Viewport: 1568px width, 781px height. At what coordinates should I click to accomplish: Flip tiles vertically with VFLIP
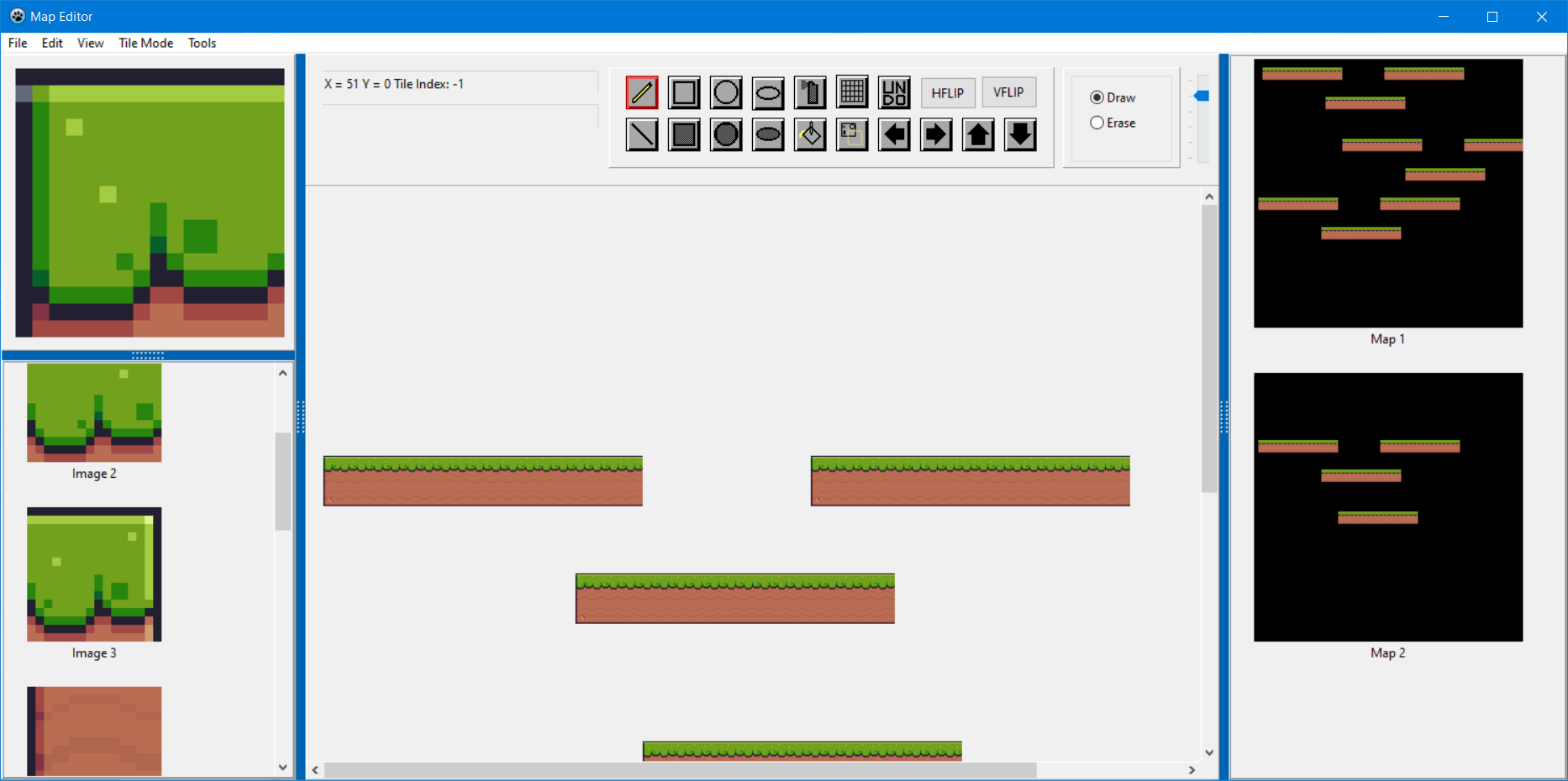pyautogui.click(x=1008, y=92)
